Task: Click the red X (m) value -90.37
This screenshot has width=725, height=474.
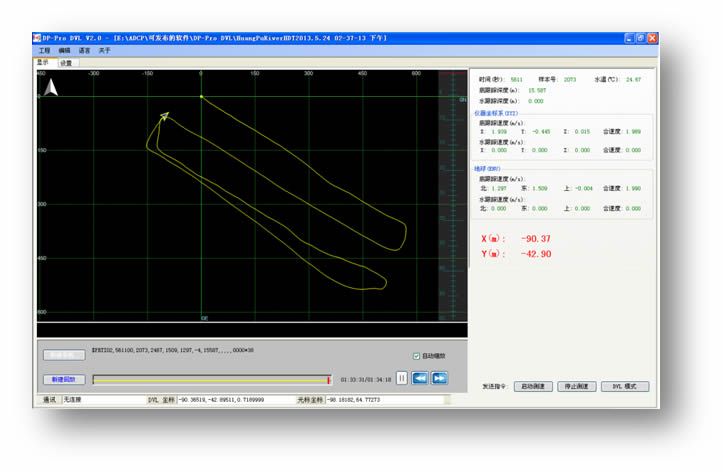Action: 535,239
